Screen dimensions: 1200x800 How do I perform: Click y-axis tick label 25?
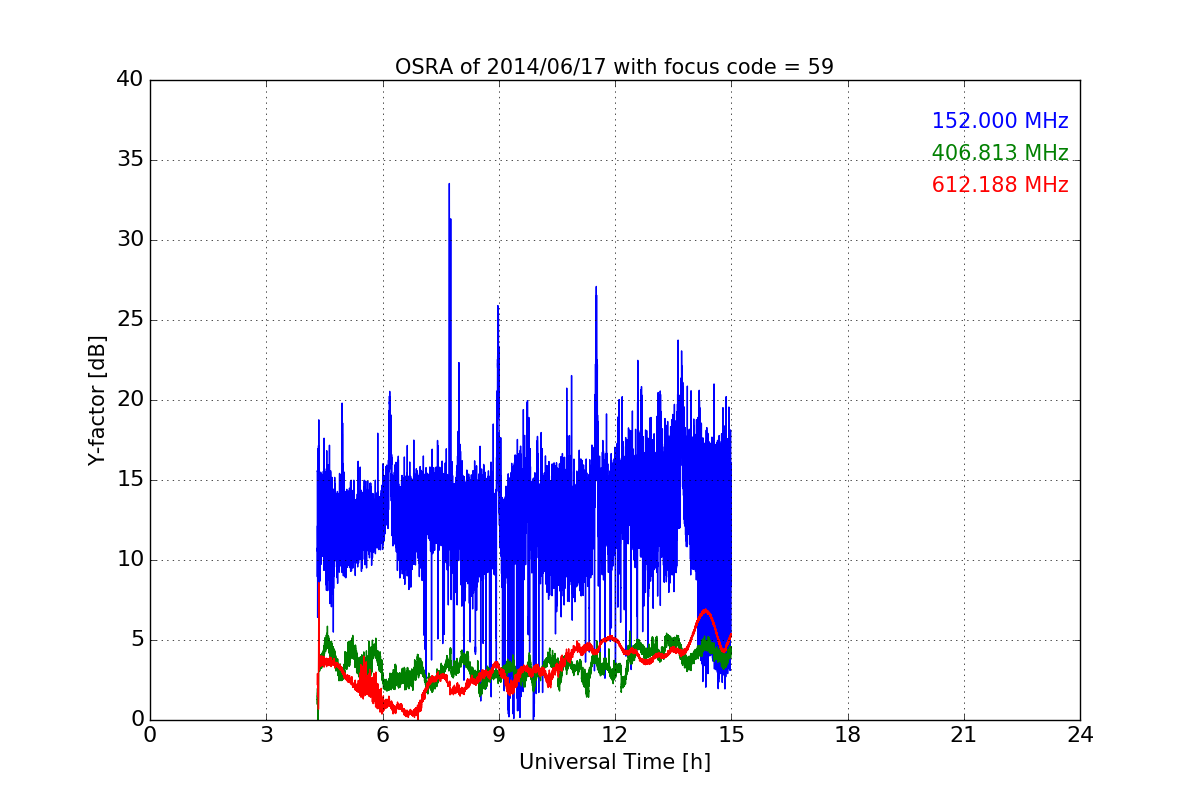(130, 320)
